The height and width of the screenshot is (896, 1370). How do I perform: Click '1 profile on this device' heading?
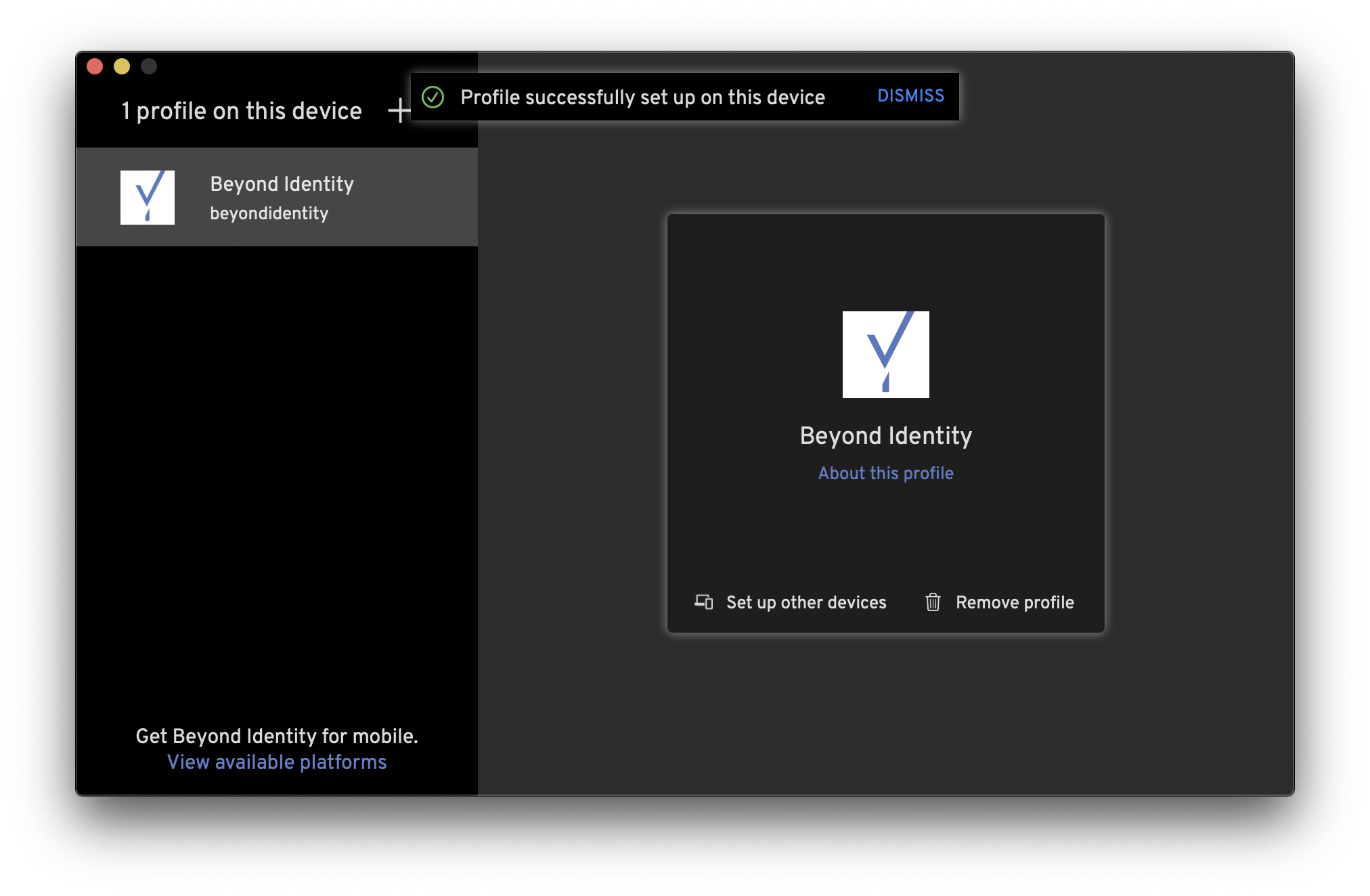click(242, 111)
